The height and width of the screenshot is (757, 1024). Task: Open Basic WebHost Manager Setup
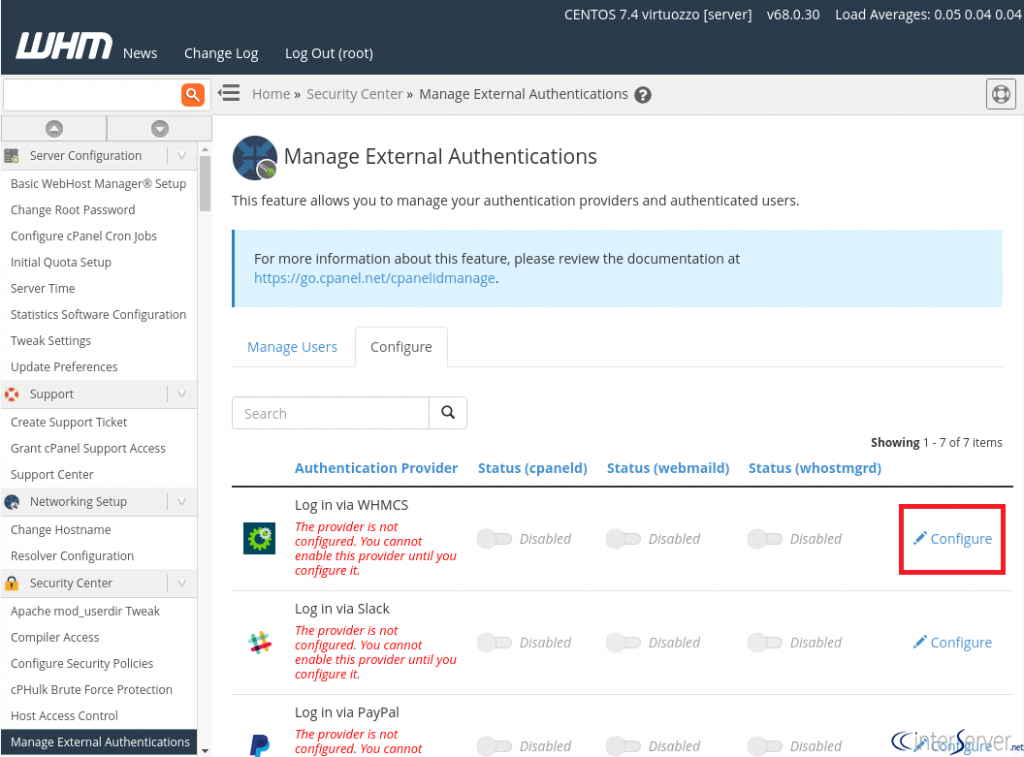tap(98, 184)
